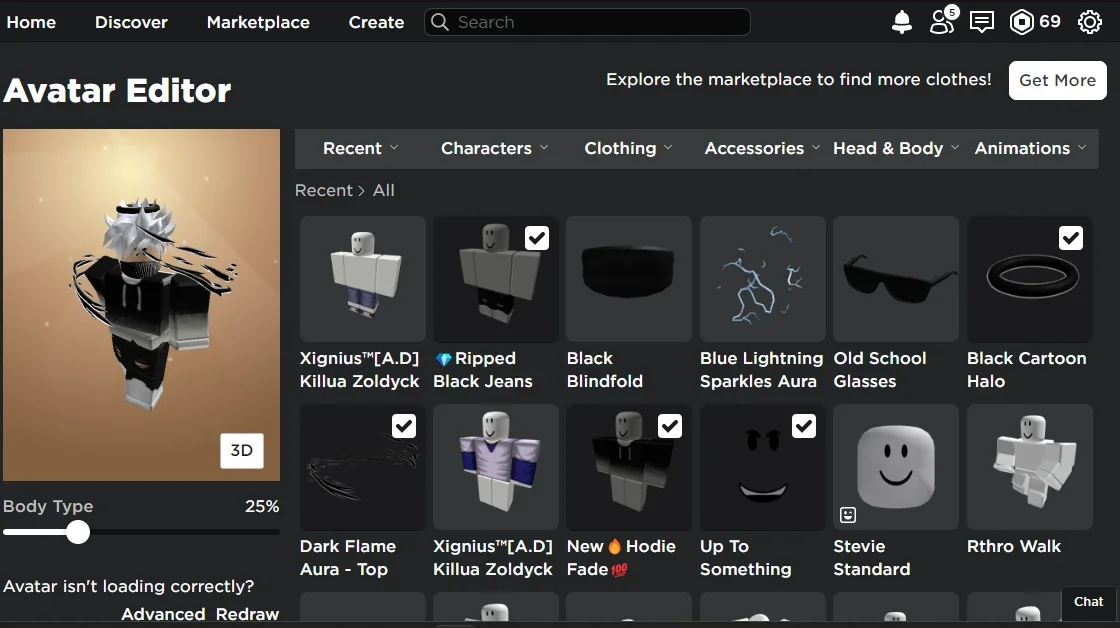This screenshot has height=628, width=1120.
Task: Expand the Animations dropdown
Action: 1030,148
